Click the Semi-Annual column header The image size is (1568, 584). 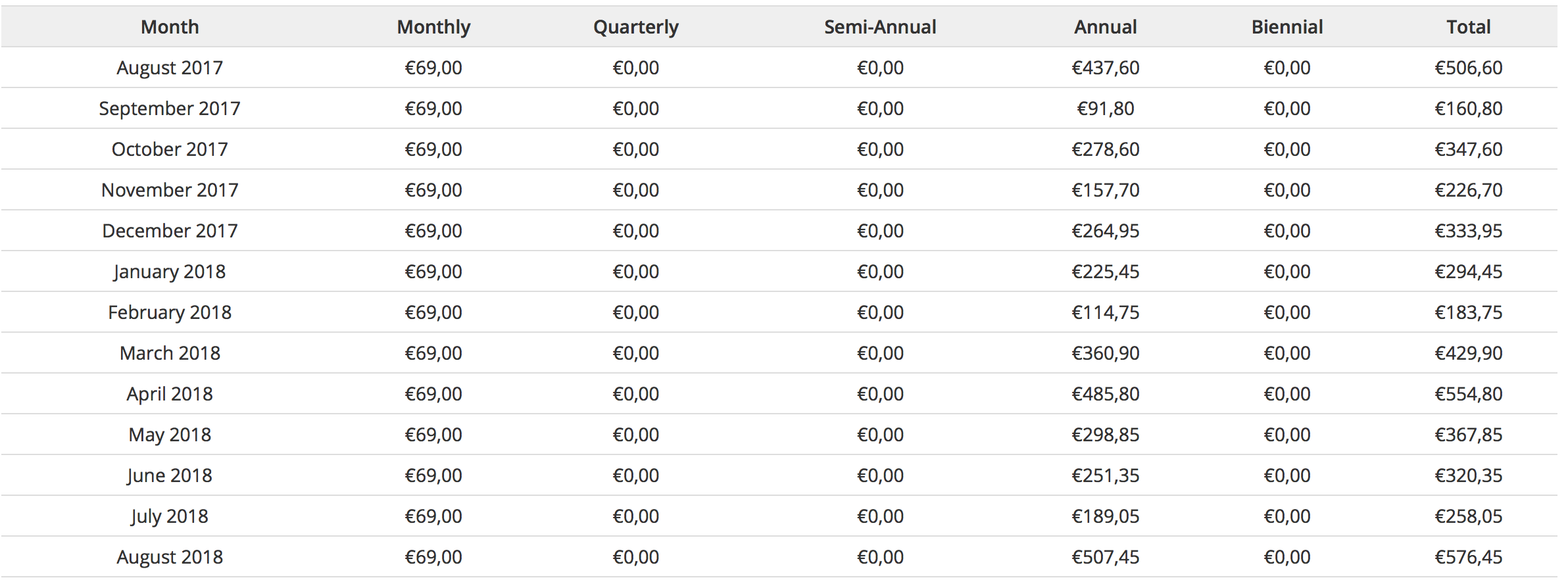tap(880, 27)
